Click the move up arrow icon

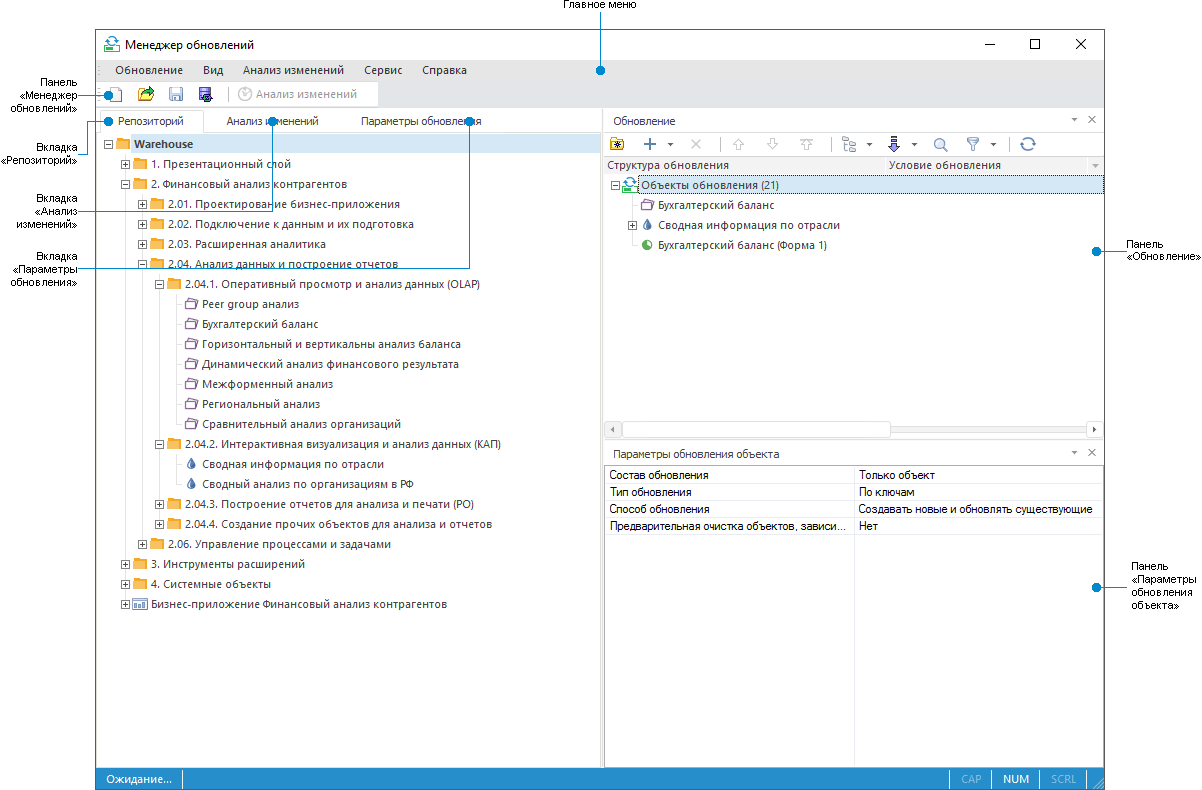pyautogui.click(x=738, y=144)
